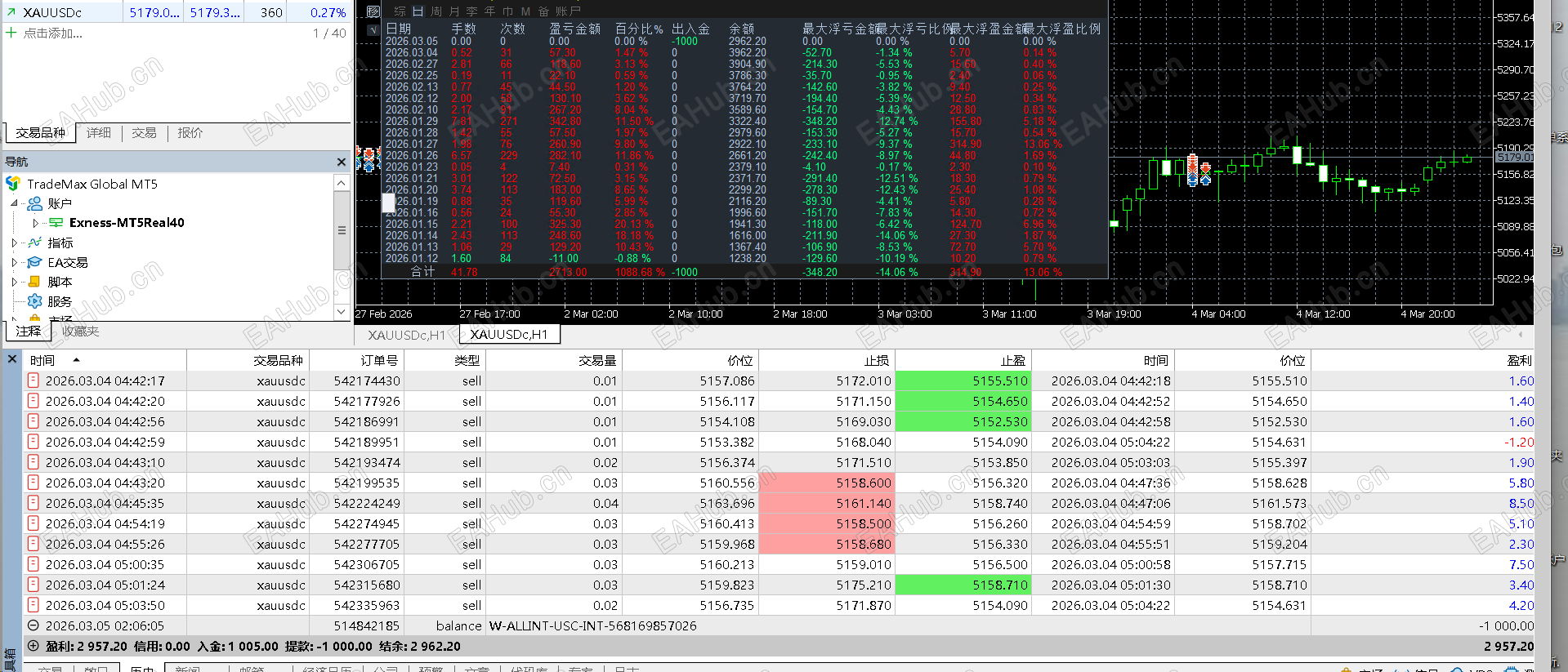Image resolution: width=1568 pixels, height=672 pixels.
Task: Click the active XAUUSDc,H1 chart tab
Action: click(509, 335)
